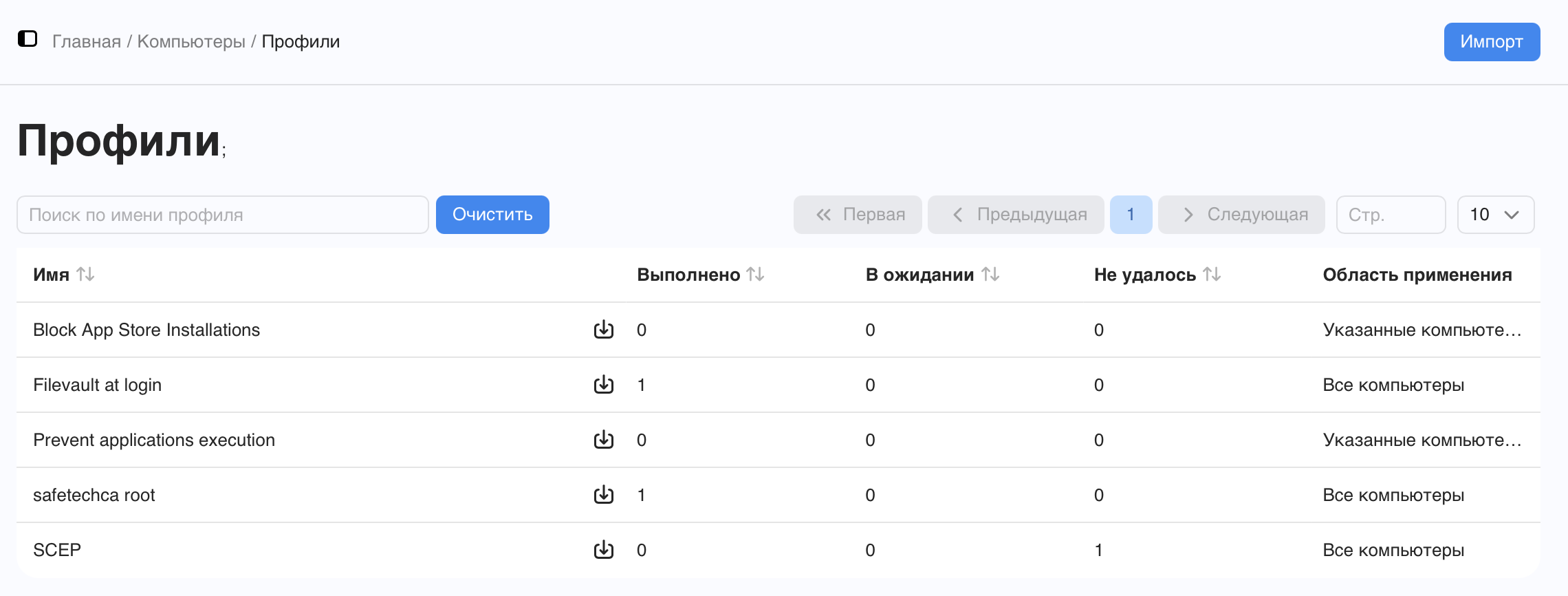Viewport: 1568px width, 596px height.
Task: Download the SCEP profile
Action: point(604,550)
